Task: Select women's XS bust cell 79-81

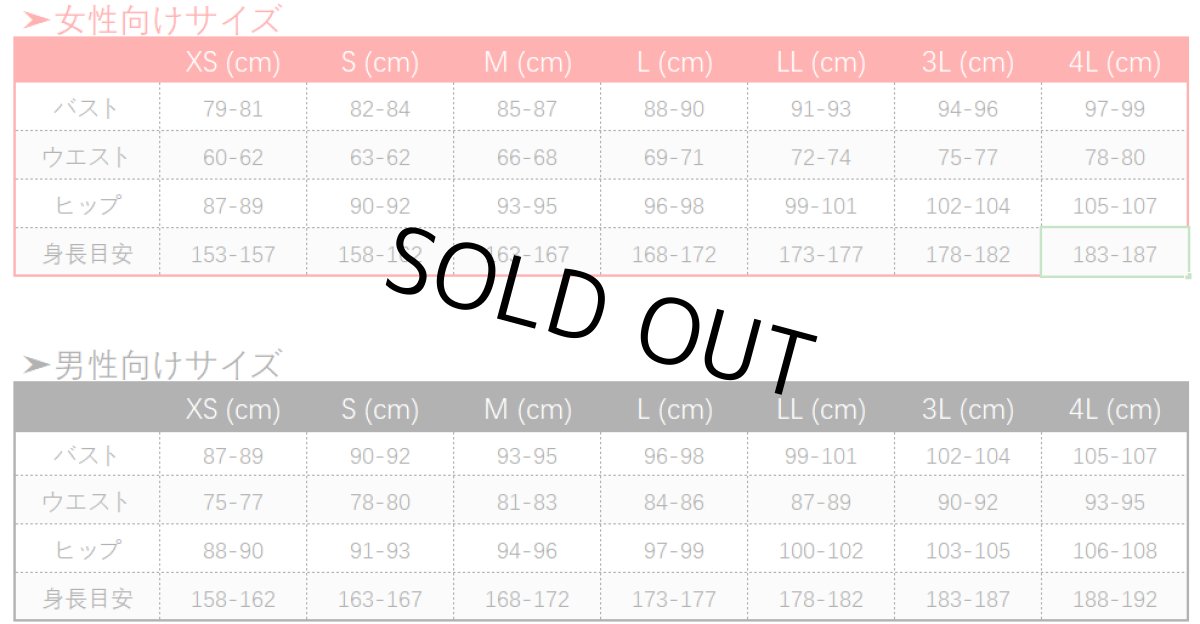Action: click(x=233, y=108)
